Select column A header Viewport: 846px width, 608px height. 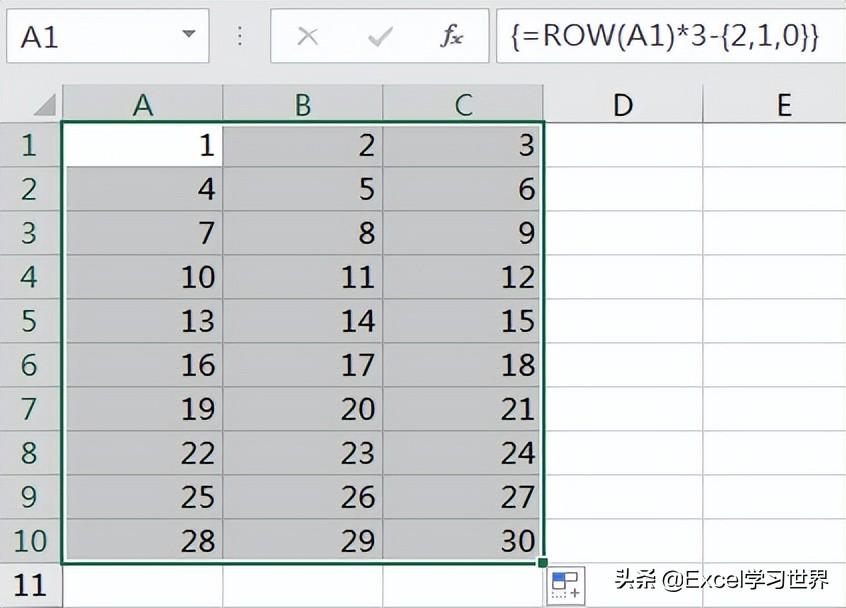coord(143,104)
